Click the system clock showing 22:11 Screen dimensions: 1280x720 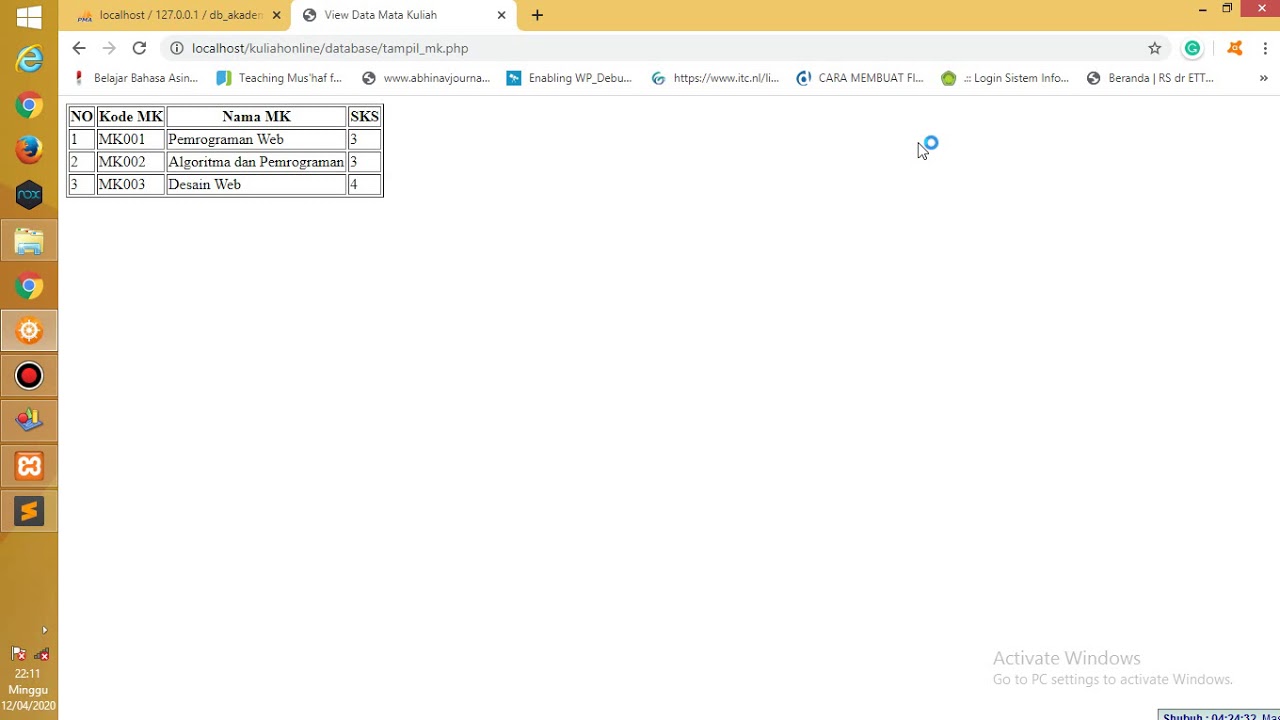point(28,674)
